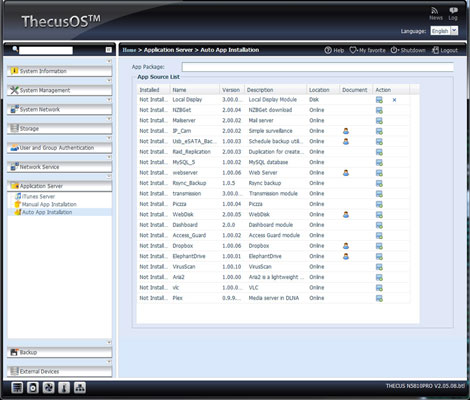
Task: Click the install icon for VirusScan
Action: pos(379,267)
